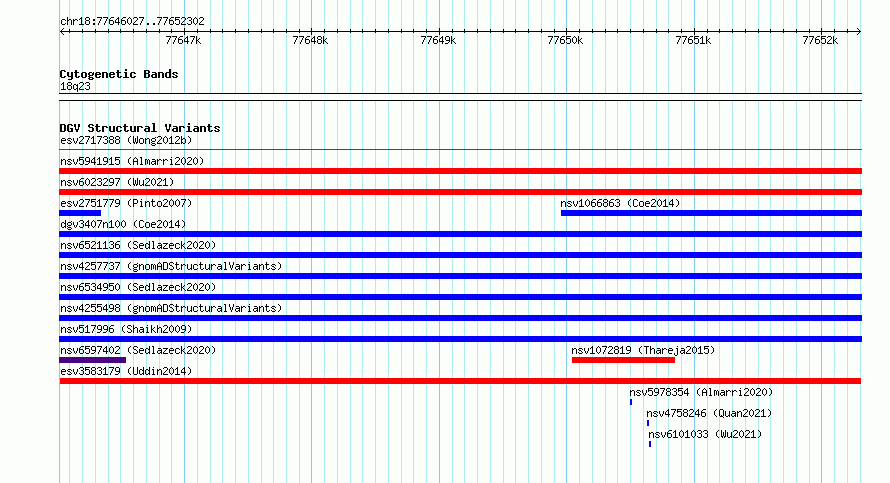Click the chr18:77646027..77652302 coordinate label
890x483 pixels.
coord(132,21)
